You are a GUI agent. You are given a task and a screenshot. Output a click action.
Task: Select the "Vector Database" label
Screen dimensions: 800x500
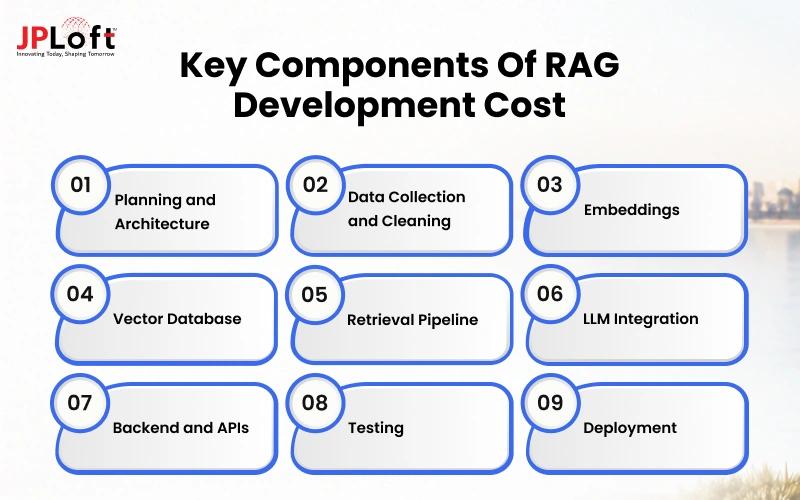(x=177, y=319)
